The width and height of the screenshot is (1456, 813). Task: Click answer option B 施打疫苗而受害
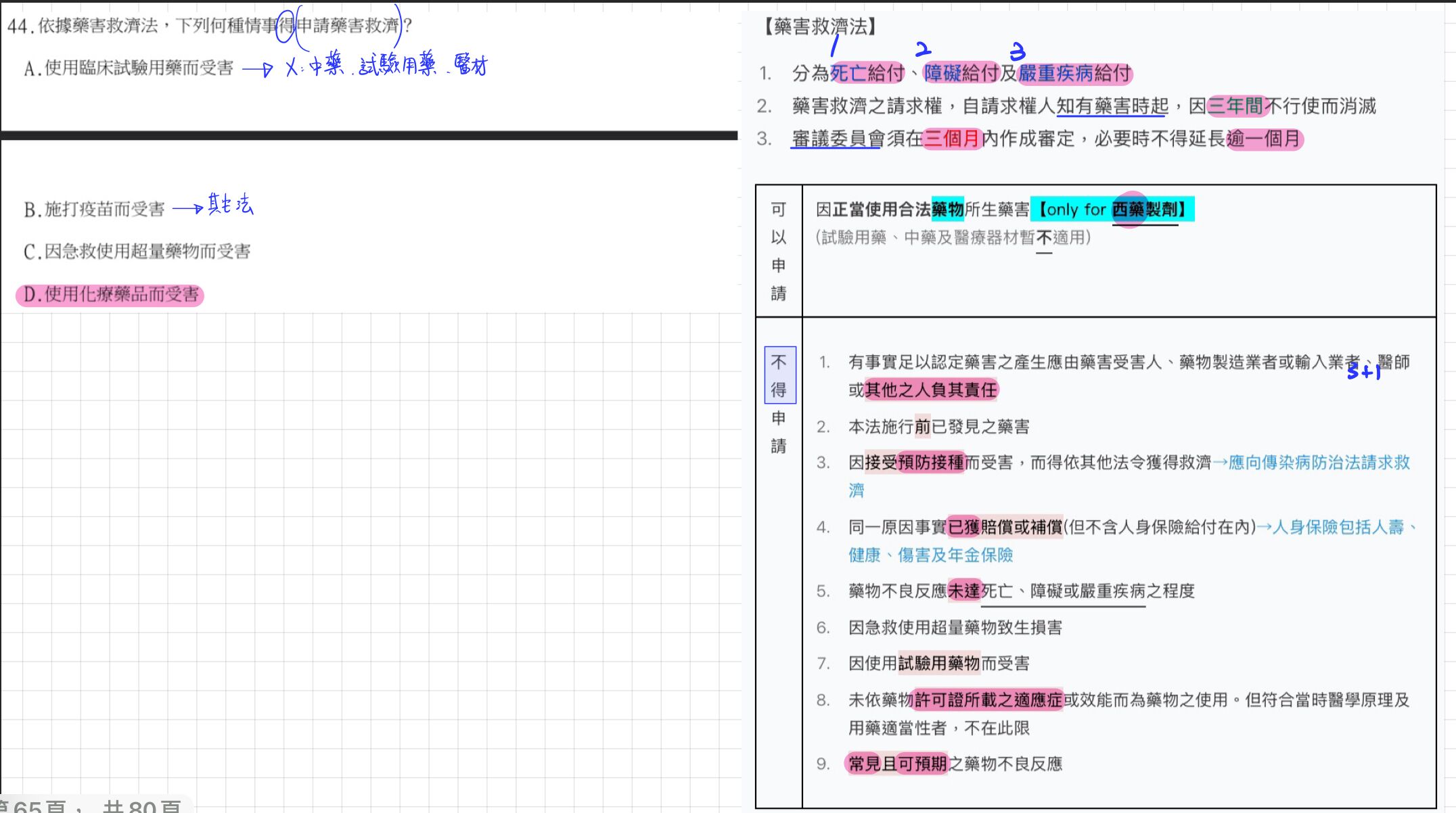point(95,209)
